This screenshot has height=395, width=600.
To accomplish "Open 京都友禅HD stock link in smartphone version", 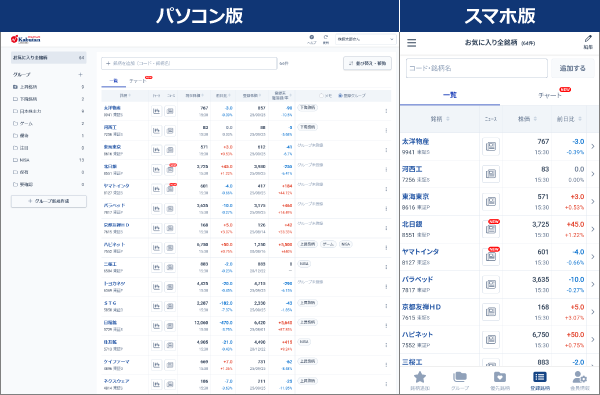I will tap(421, 307).
